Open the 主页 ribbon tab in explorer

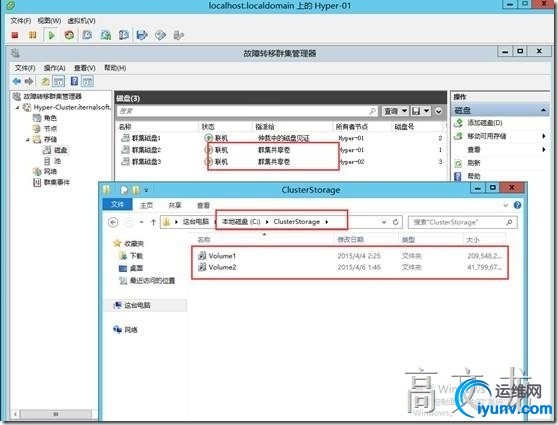click(x=146, y=205)
